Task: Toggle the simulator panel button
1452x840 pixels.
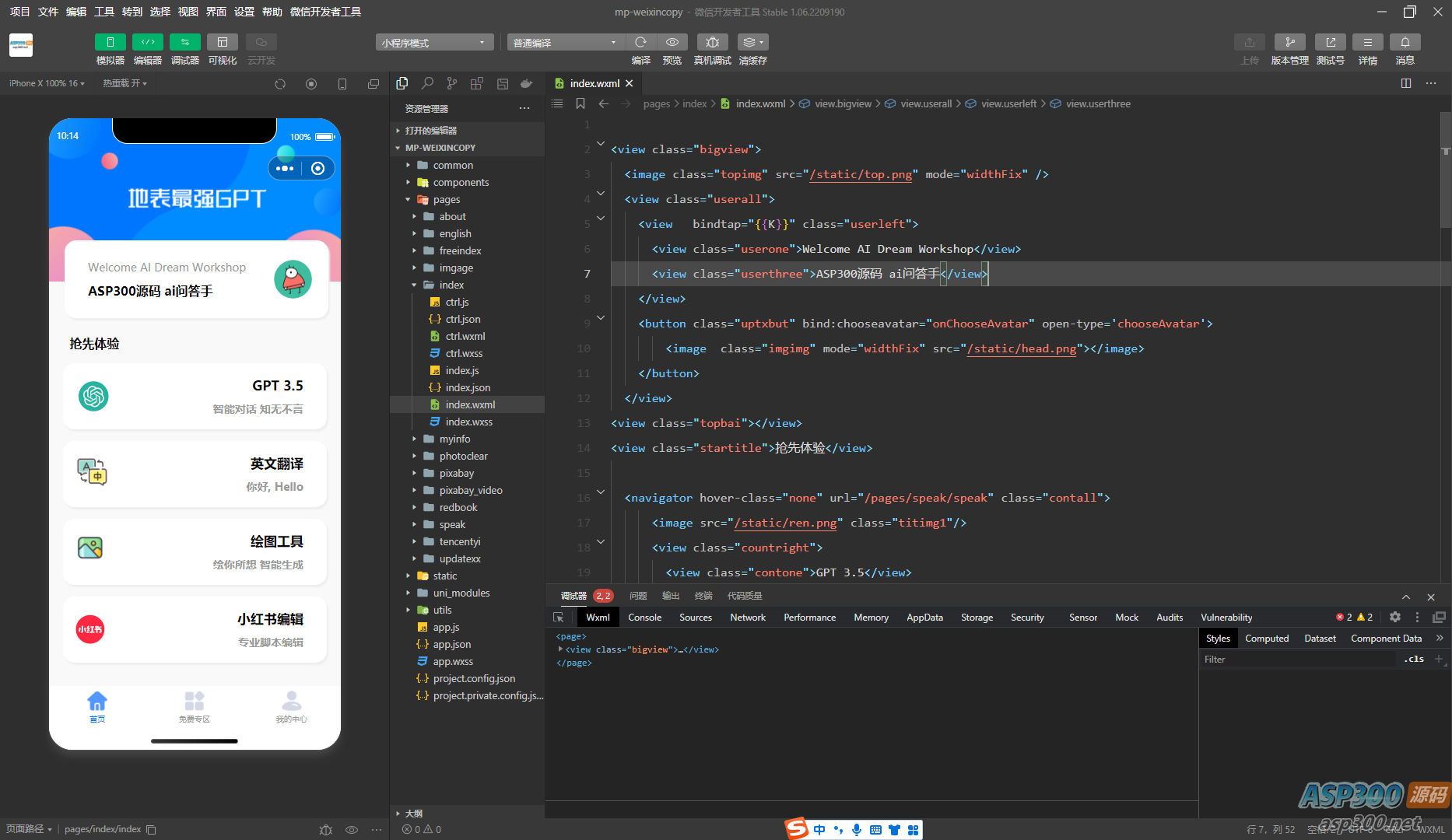Action: pos(110,43)
